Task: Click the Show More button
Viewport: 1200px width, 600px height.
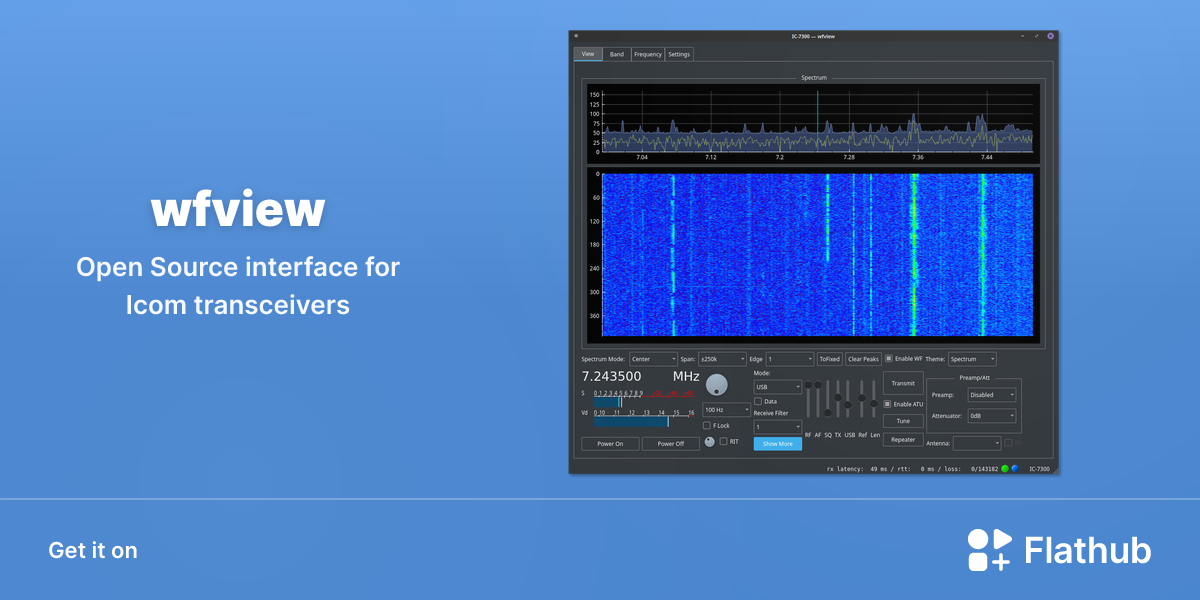Action: 778,444
